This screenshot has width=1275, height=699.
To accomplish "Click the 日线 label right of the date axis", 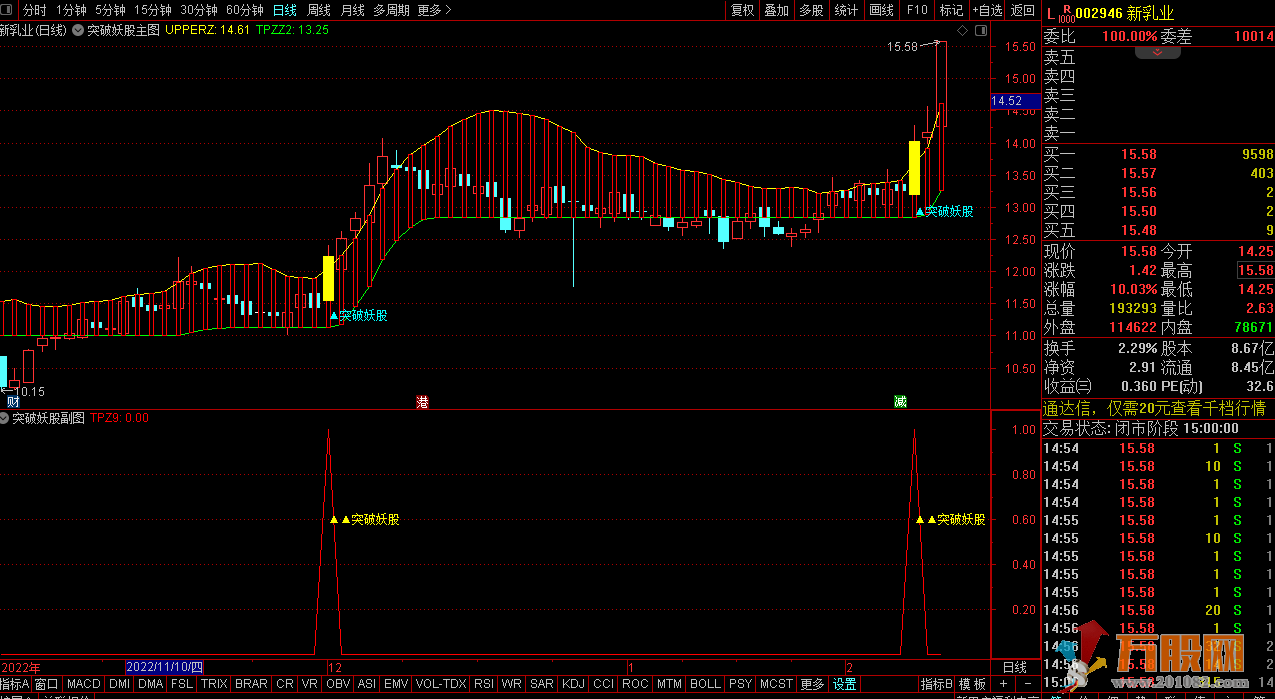I will click(1013, 667).
